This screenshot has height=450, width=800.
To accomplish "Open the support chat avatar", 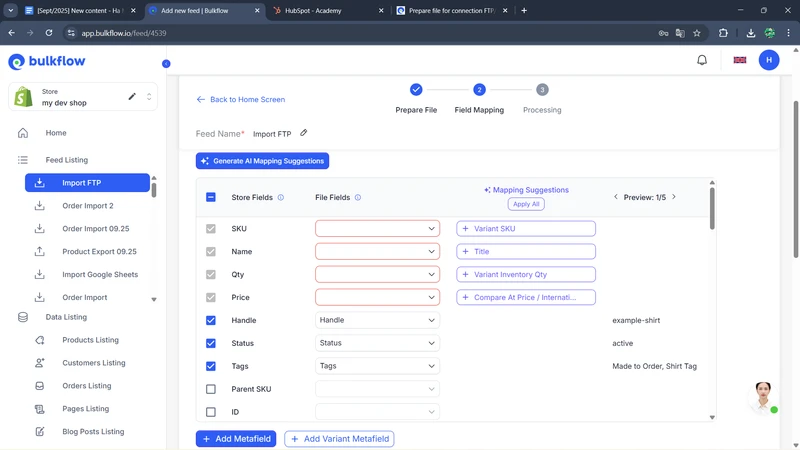I will 763,395.
